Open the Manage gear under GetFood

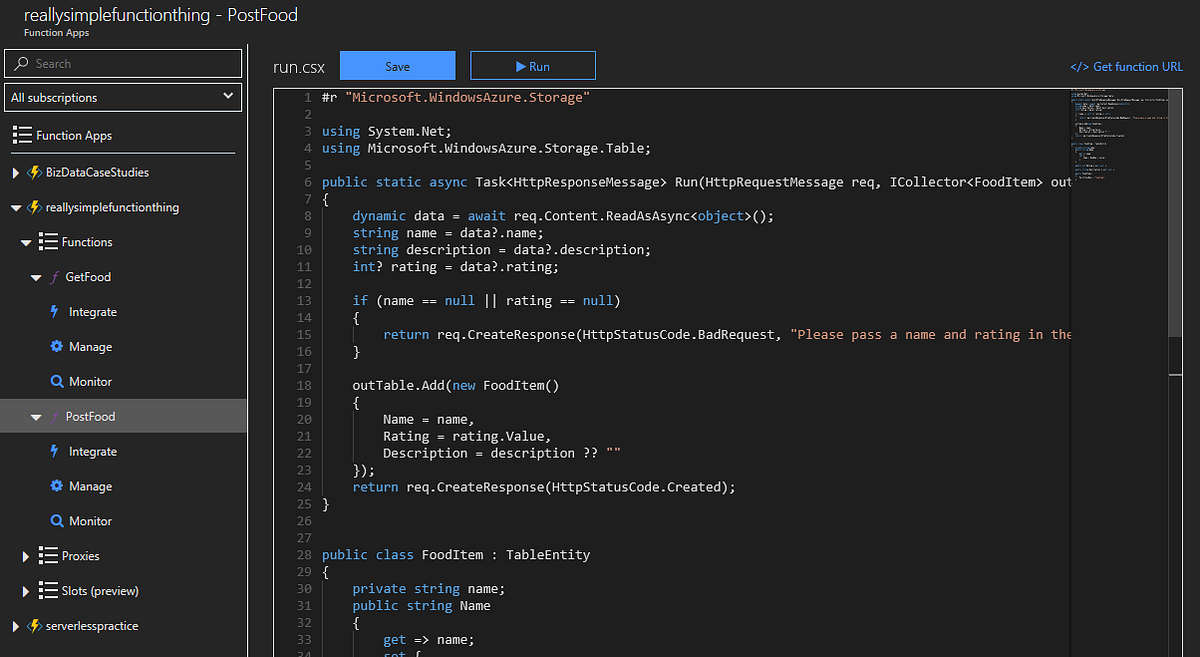[x=57, y=347]
